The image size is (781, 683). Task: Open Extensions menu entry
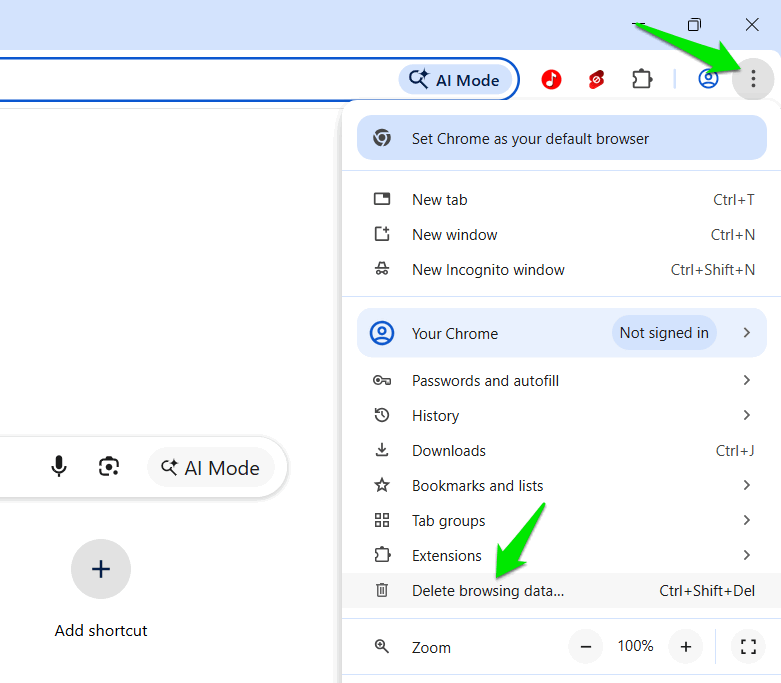pos(561,555)
